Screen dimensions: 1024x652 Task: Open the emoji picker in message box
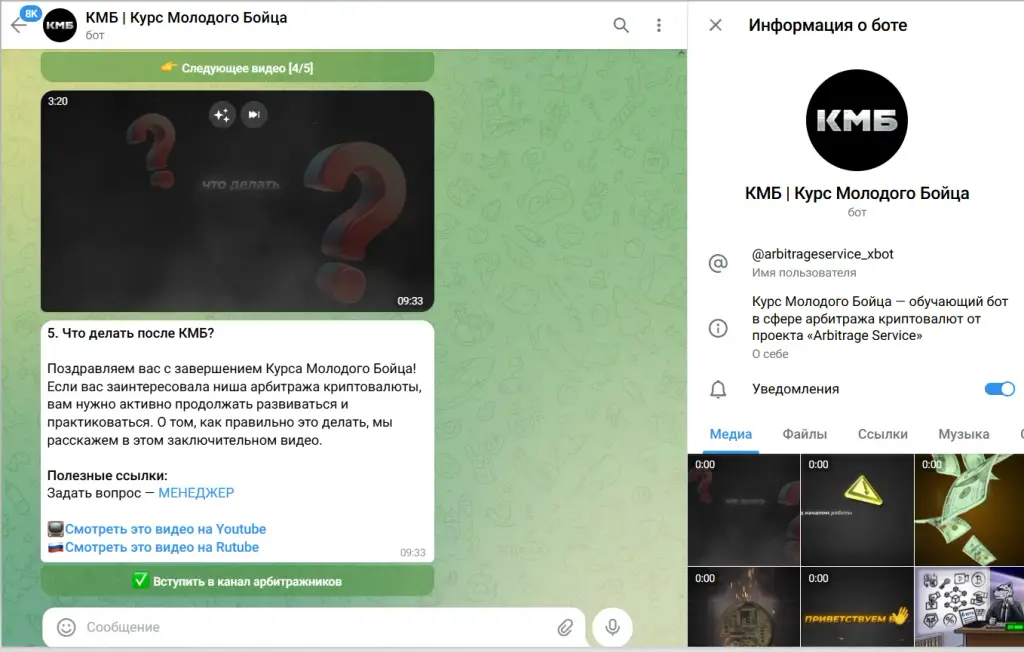(x=66, y=627)
